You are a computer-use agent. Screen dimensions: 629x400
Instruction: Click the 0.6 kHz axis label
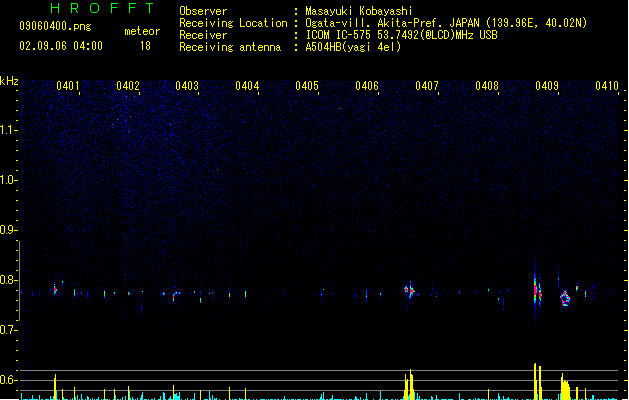pyautogui.click(x=9, y=380)
